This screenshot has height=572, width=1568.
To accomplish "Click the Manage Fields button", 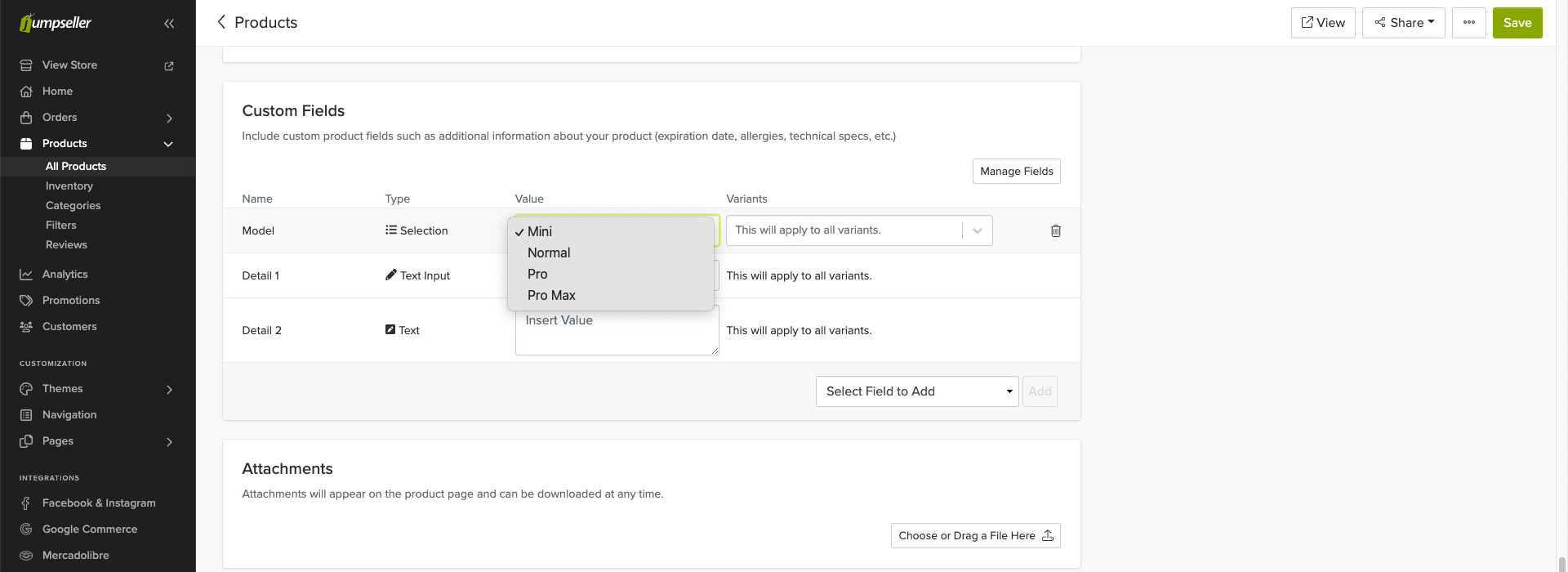I will pyautogui.click(x=1016, y=172).
